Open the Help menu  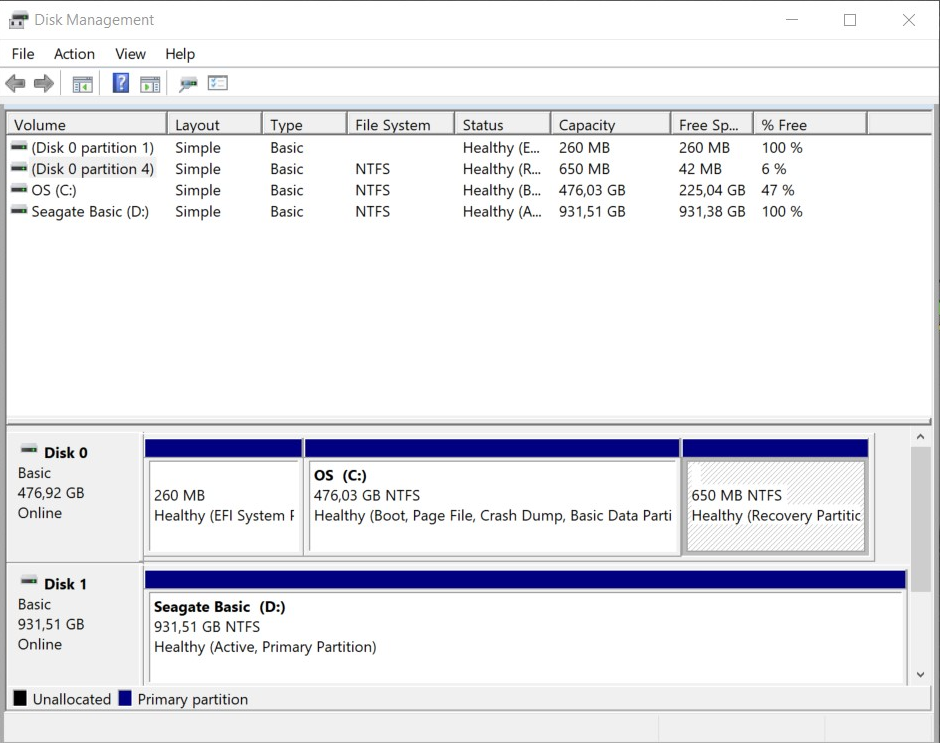tap(180, 54)
